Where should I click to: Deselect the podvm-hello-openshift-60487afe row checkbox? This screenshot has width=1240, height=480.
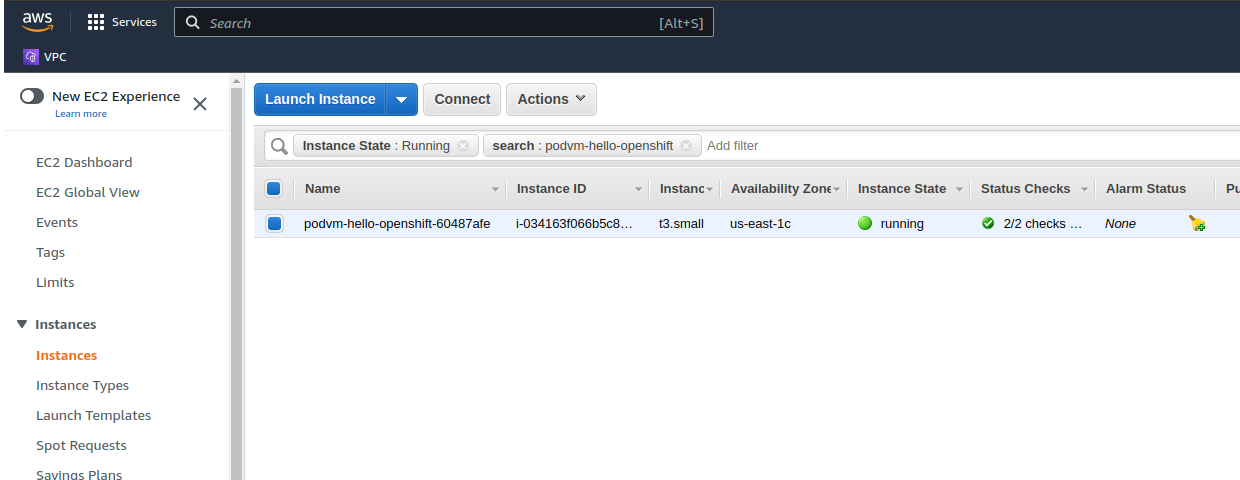(274, 224)
